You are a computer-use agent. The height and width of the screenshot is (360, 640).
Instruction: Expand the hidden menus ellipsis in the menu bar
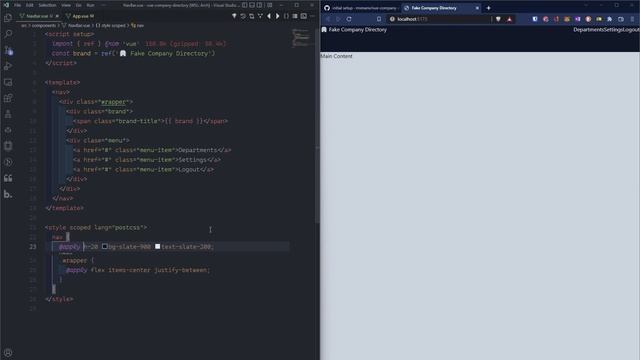click(x=103, y=5)
